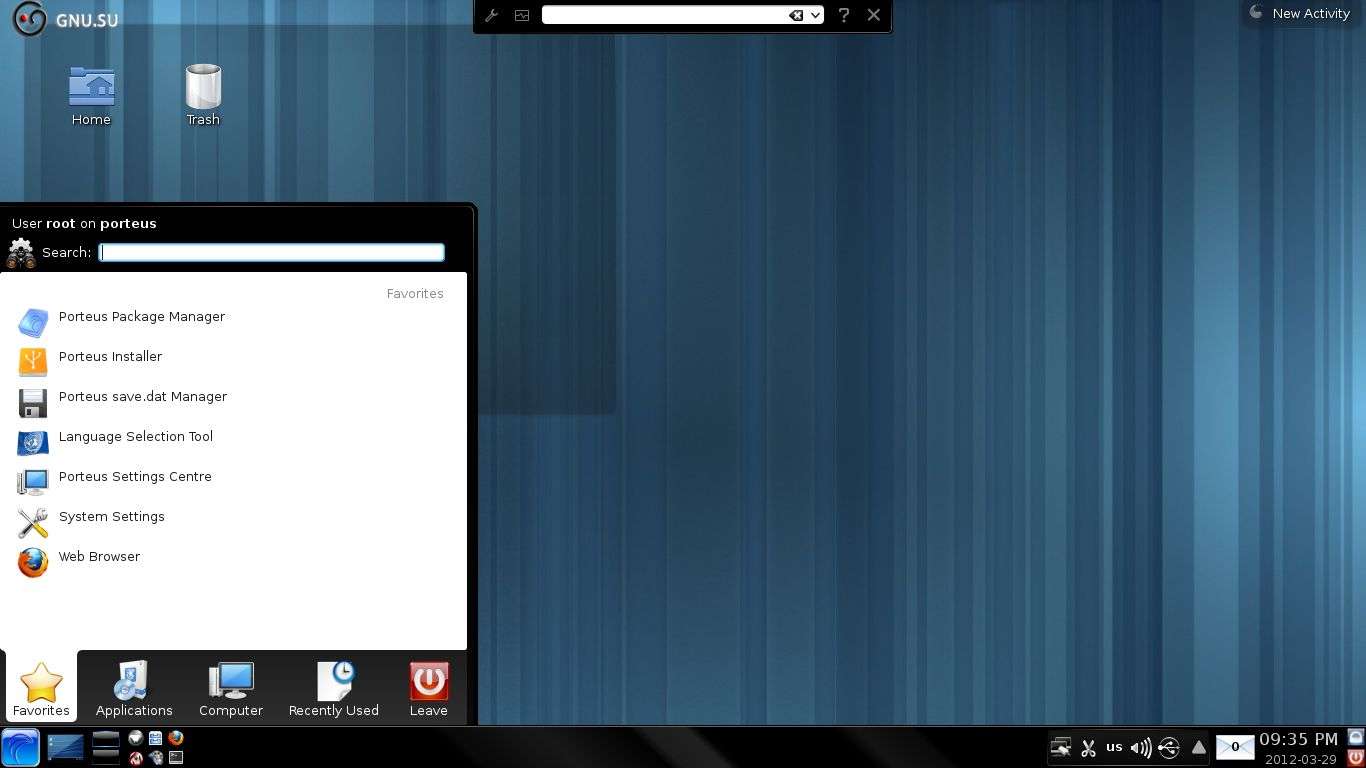
Task: Select the lower virtual desktop in pager
Action: pyautogui.click(x=106, y=757)
